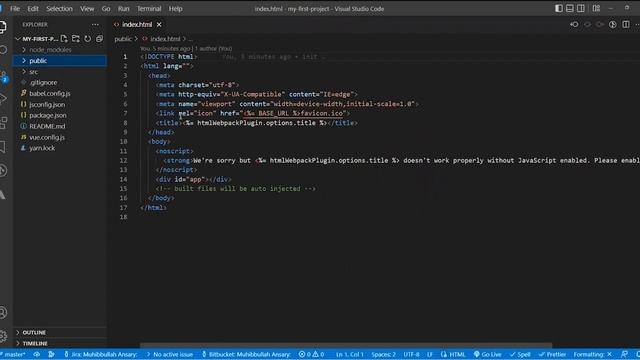Open the Help menu
The height and width of the screenshot is (360, 640).
point(176,9)
